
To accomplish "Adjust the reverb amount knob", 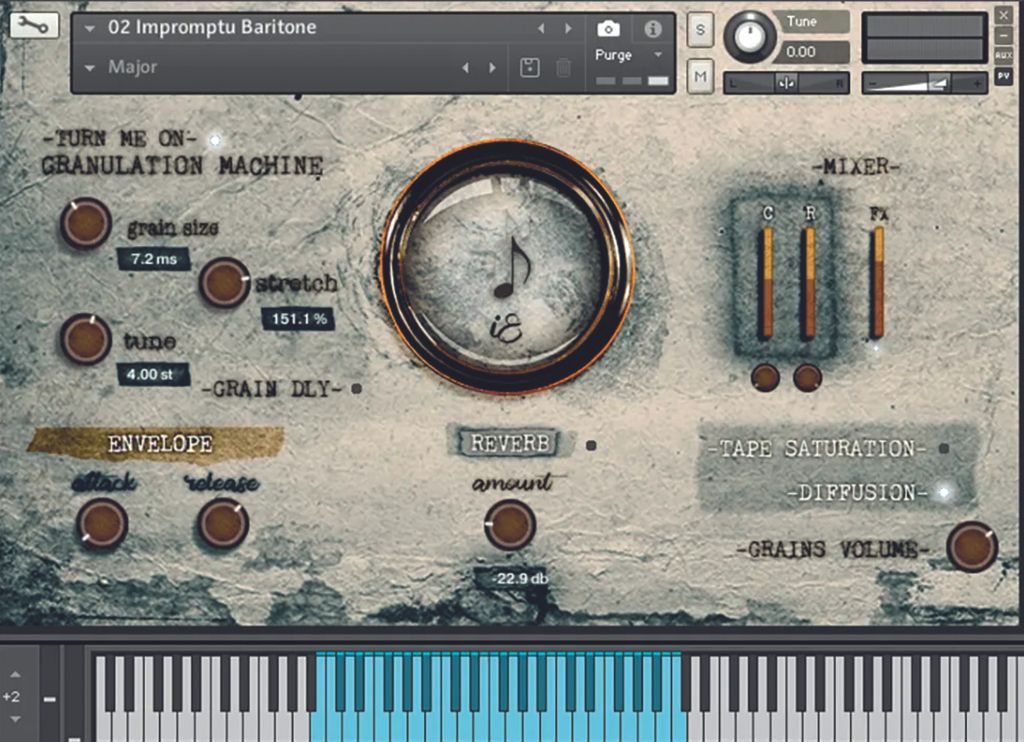I will (x=508, y=524).
